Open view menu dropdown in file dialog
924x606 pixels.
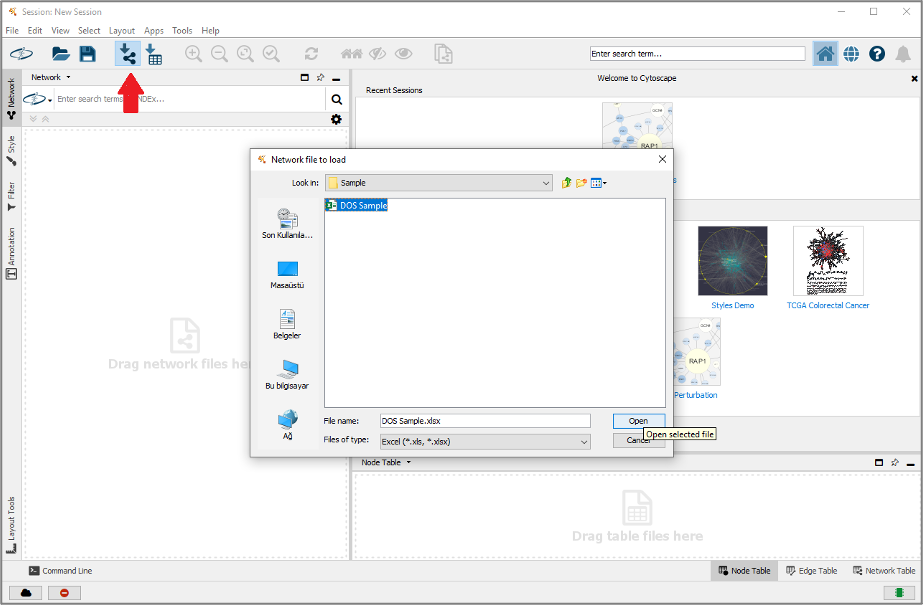599,183
